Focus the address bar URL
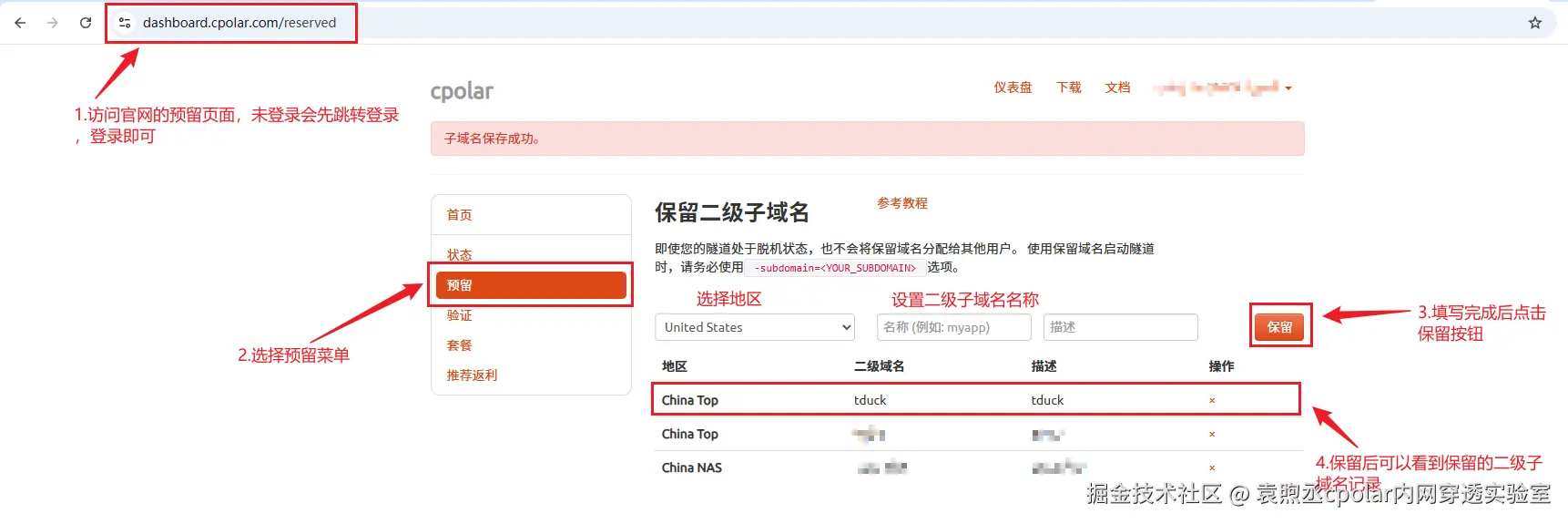Viewport: 1568px width, 524px height. coord(239,23)
